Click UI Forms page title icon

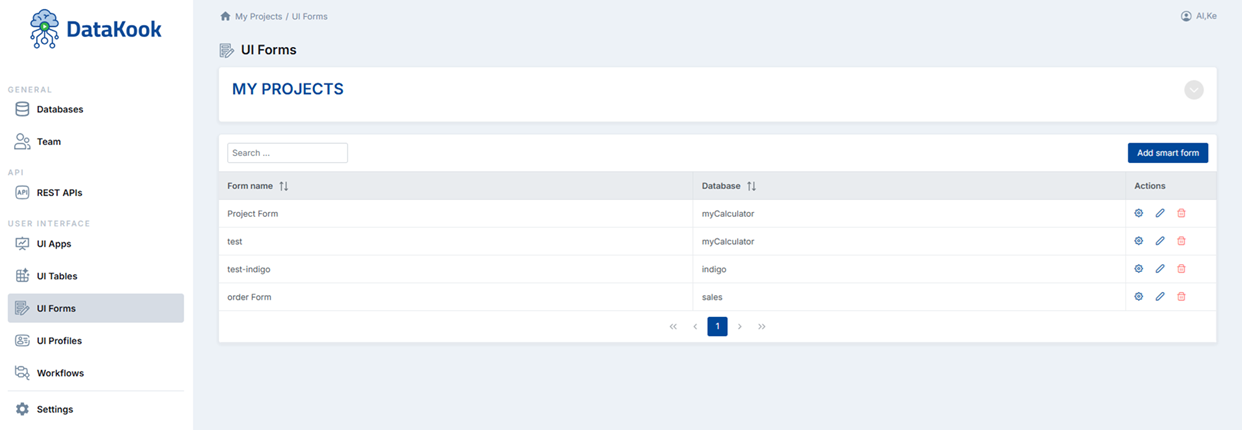227,50
